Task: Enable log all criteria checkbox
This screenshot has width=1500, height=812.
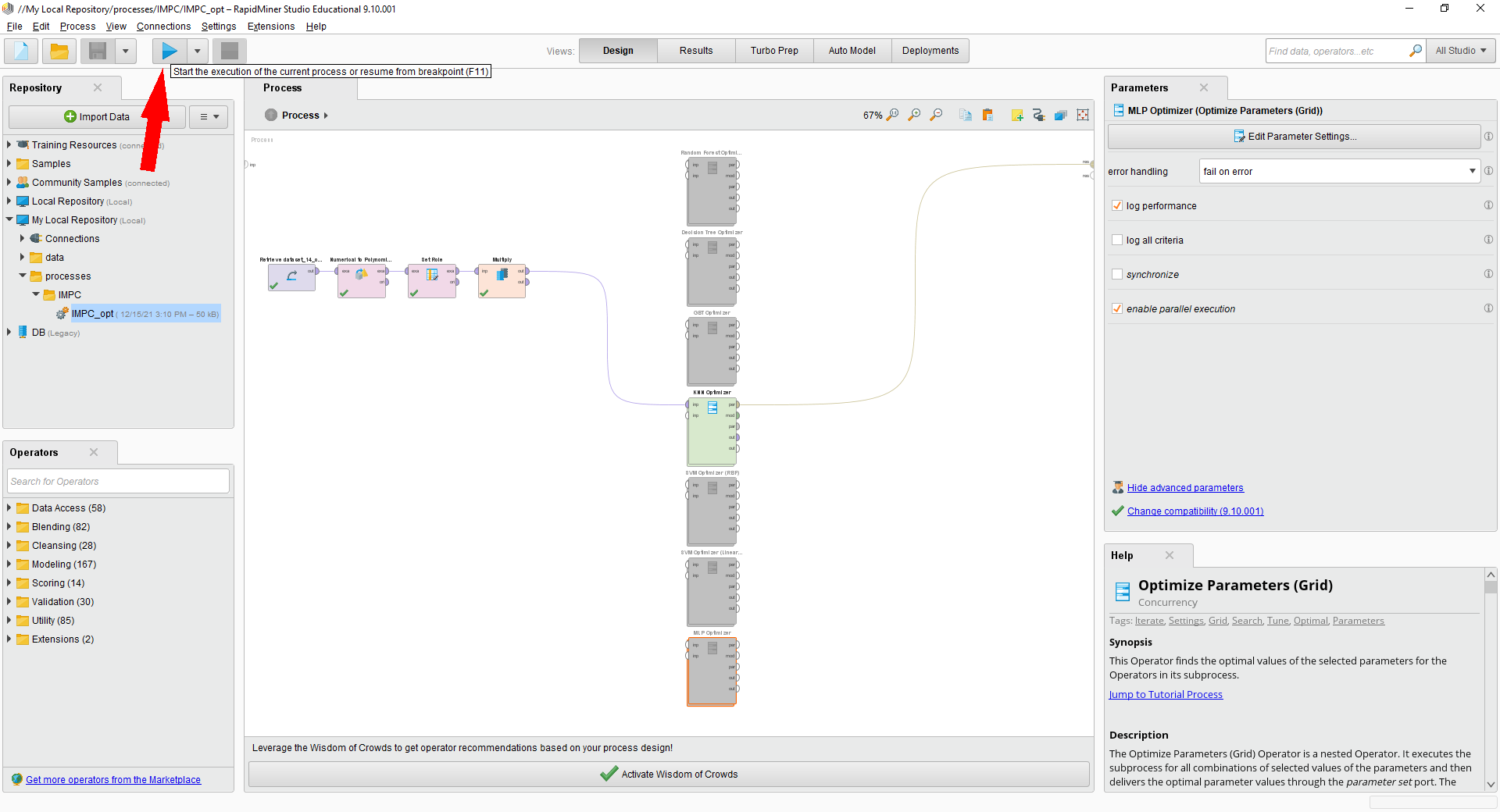Action: click(x=1117, y=240)
